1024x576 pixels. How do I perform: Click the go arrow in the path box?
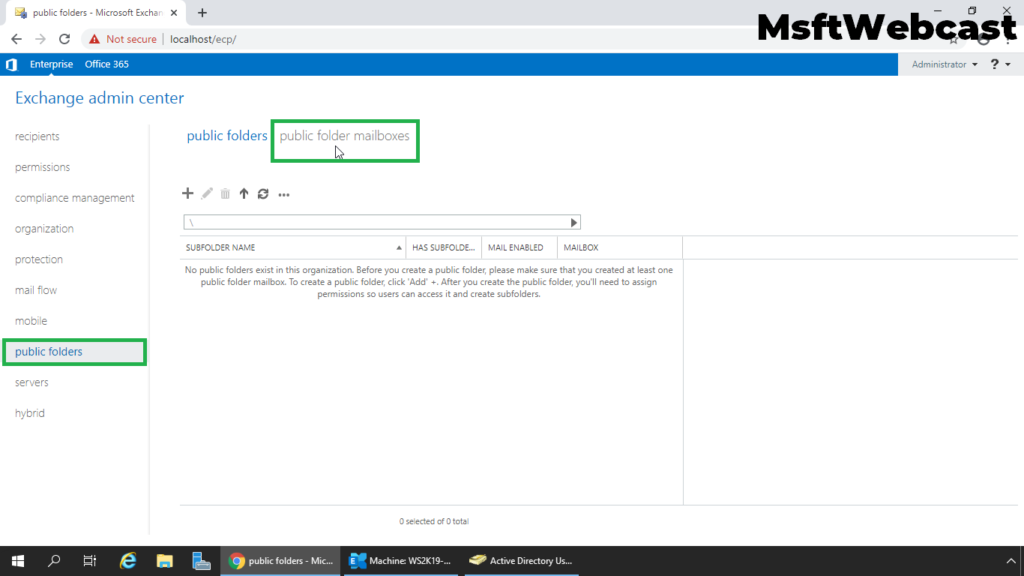(x=573, y=223)
